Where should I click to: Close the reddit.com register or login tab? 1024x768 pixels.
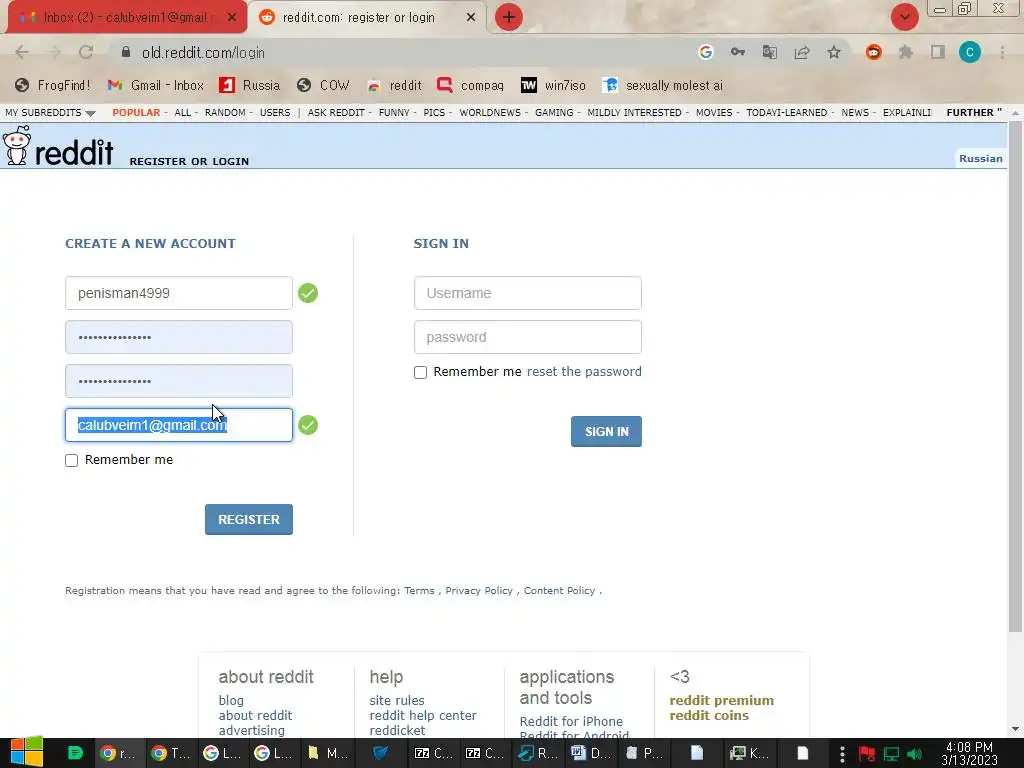click(x=471, y=18)
